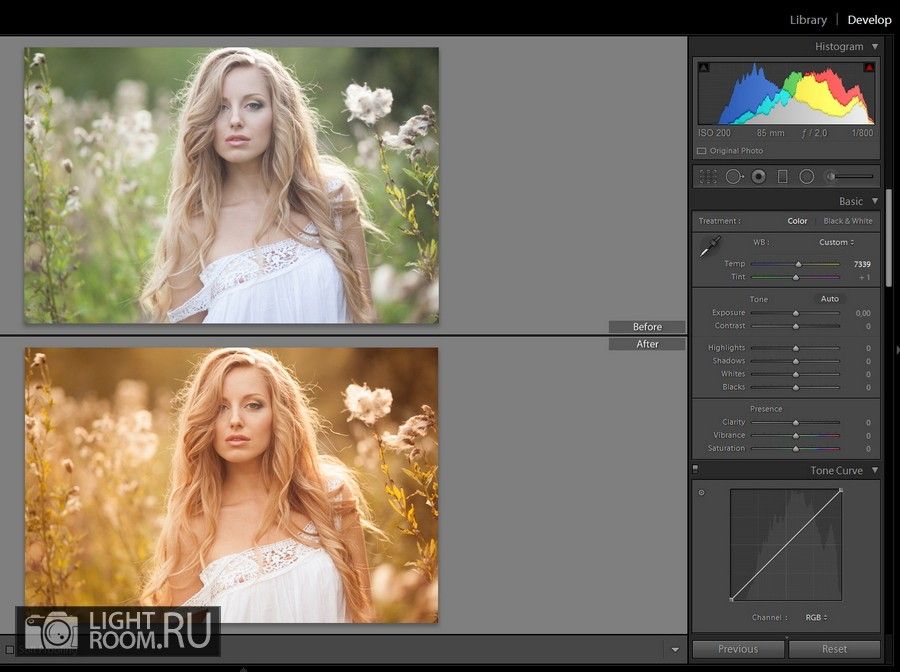
Task: Open the WB Custom preset dropdown
Action: tap(836, 242)
